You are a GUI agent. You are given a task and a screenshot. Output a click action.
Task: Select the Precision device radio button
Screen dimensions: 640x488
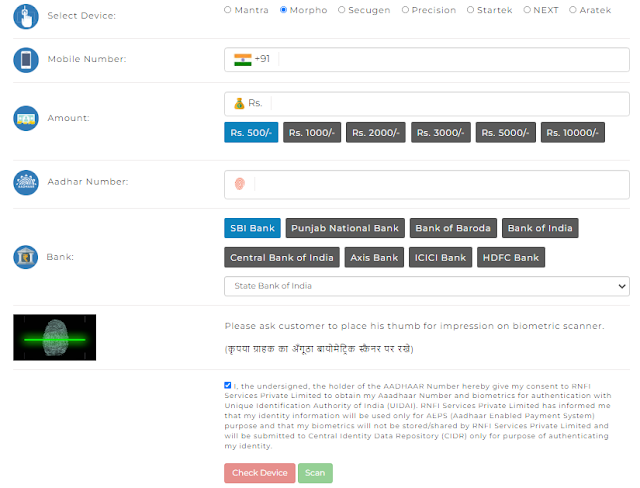point(405,10)
